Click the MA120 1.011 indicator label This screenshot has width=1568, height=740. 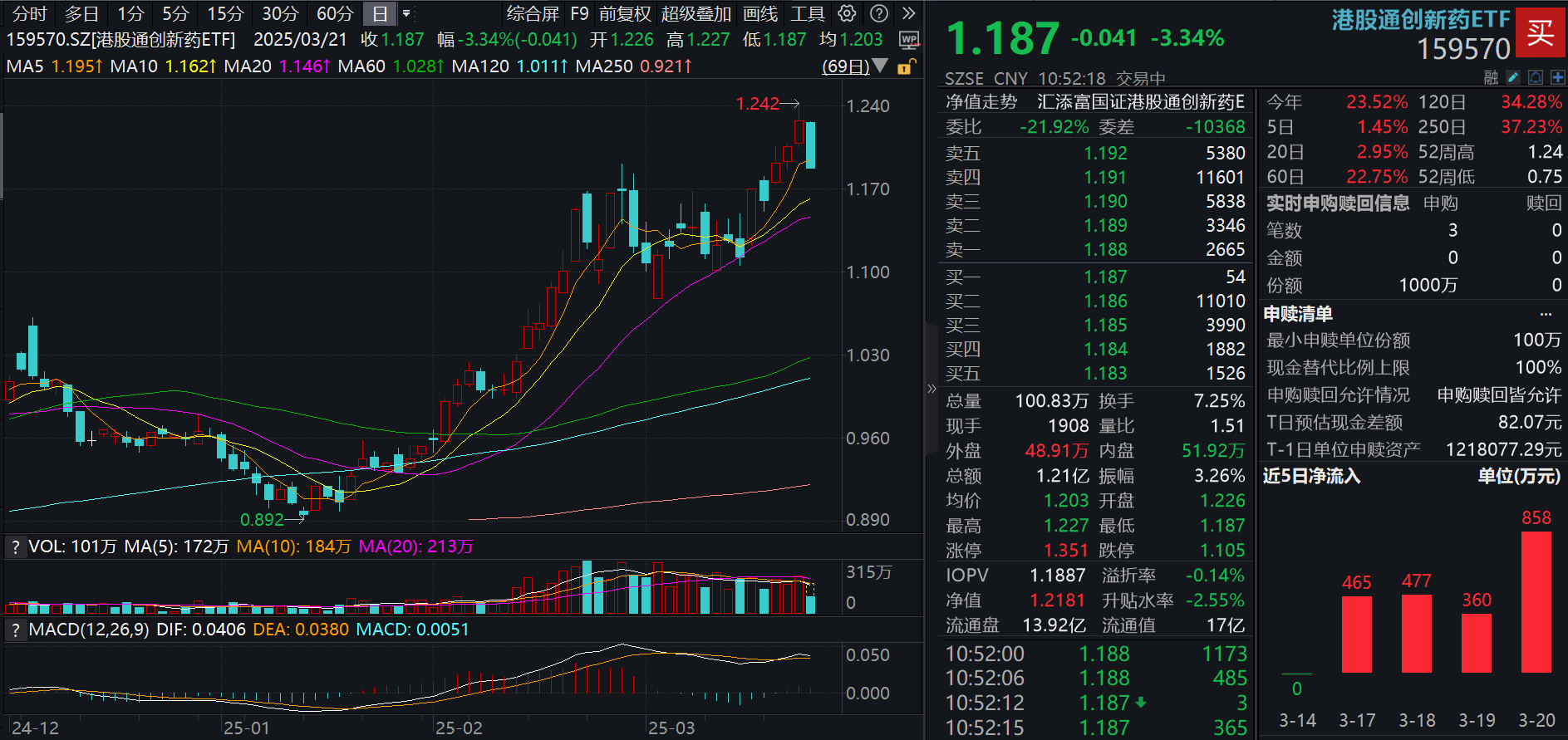pyautogui.click(x=510, y=66)
